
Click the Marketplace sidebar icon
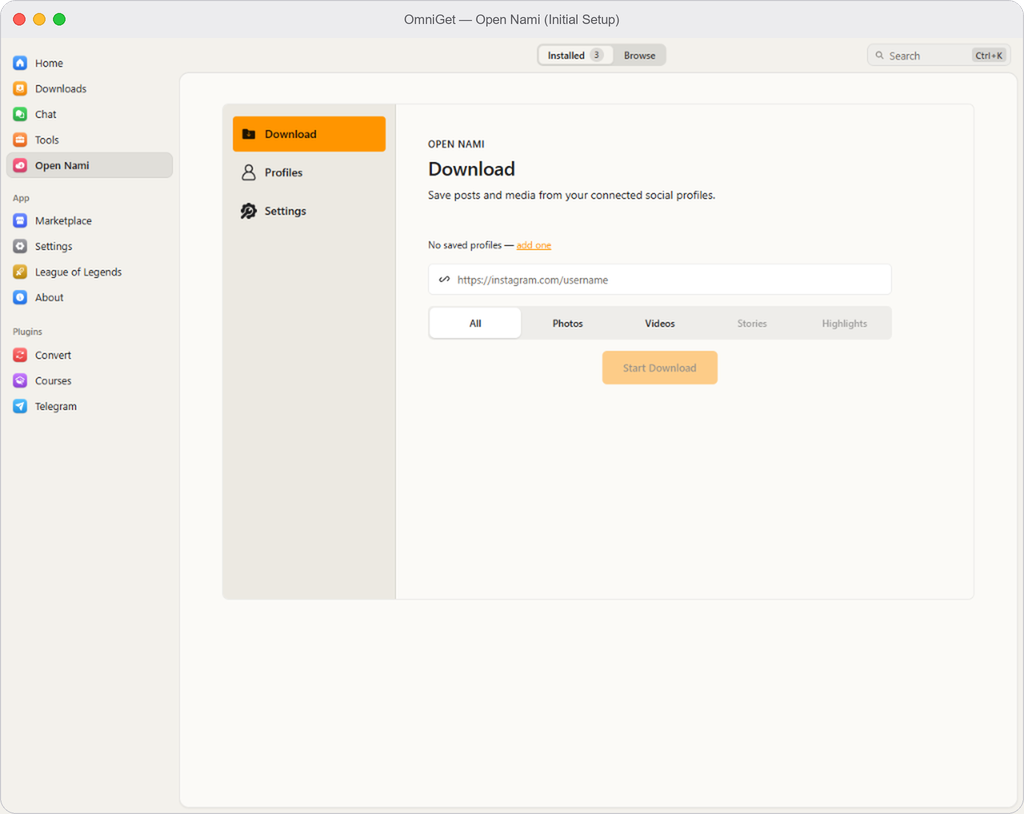[x=20, y=220]
